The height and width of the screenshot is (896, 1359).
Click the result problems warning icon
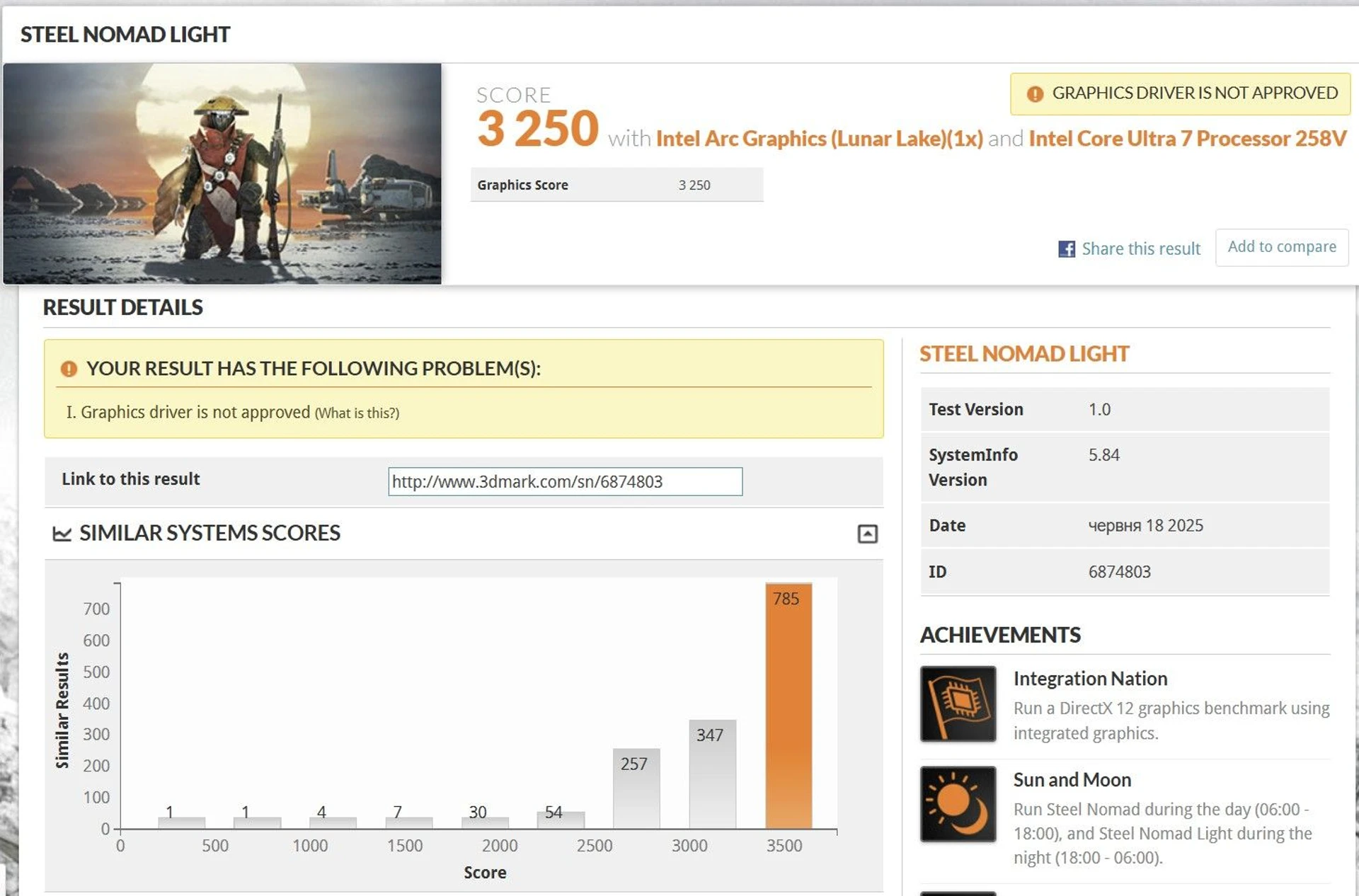(69, 369)
